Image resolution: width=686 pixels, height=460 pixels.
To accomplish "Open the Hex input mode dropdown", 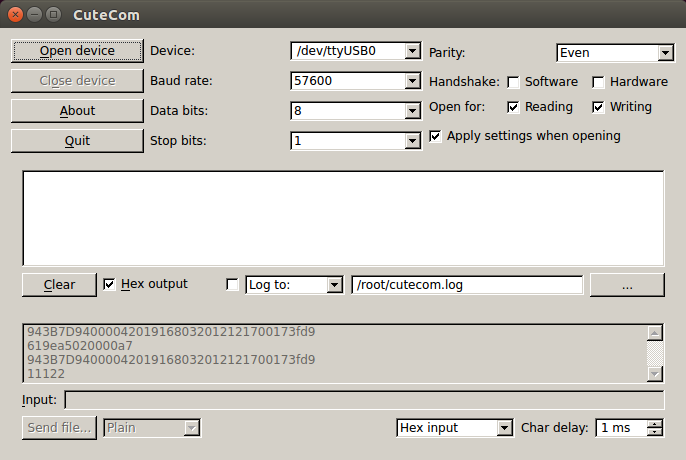I will point(455,428).
